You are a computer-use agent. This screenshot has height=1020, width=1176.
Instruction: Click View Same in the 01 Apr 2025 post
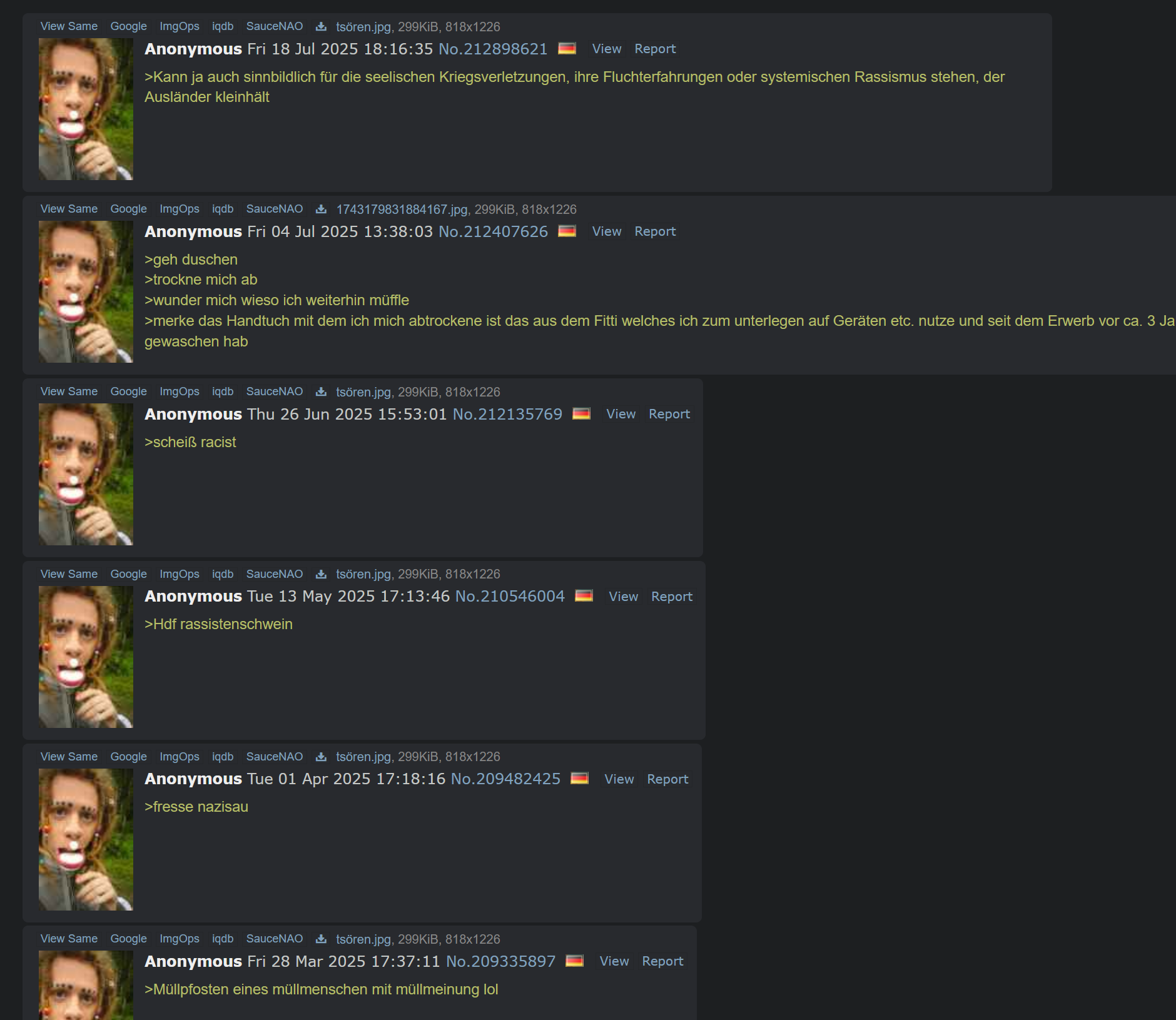point(69,757)
